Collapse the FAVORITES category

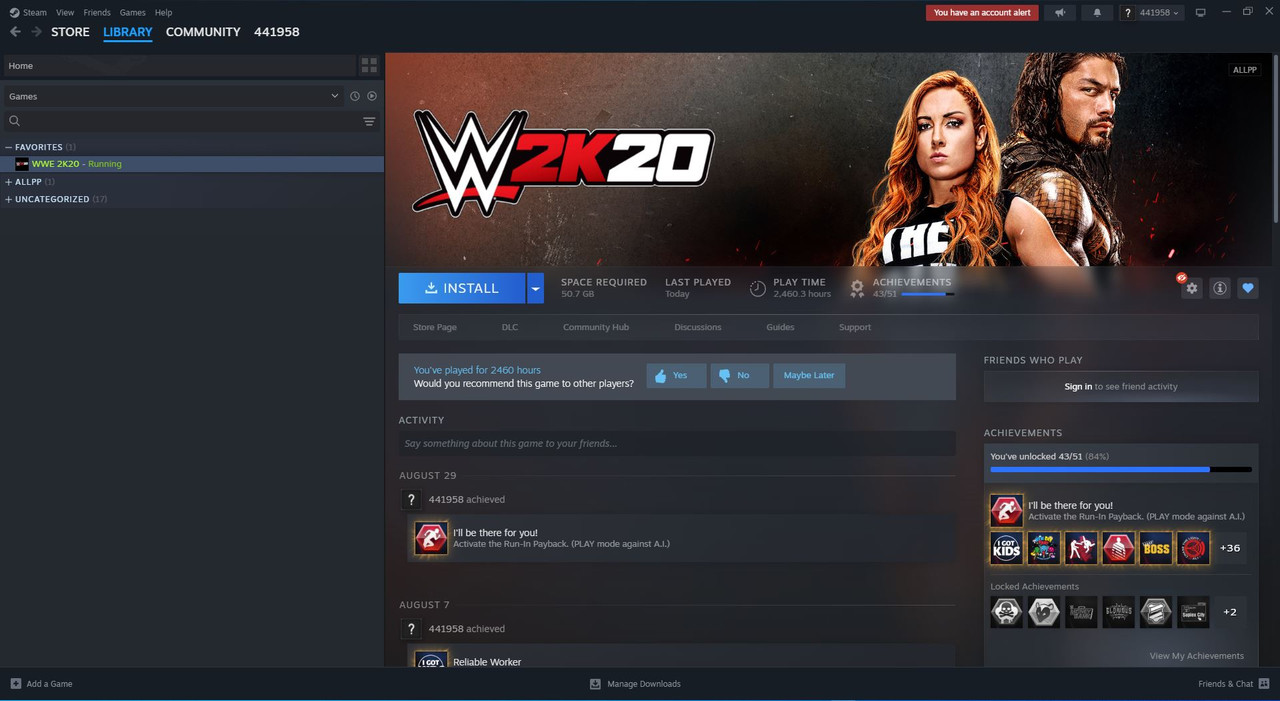point(9,147)
